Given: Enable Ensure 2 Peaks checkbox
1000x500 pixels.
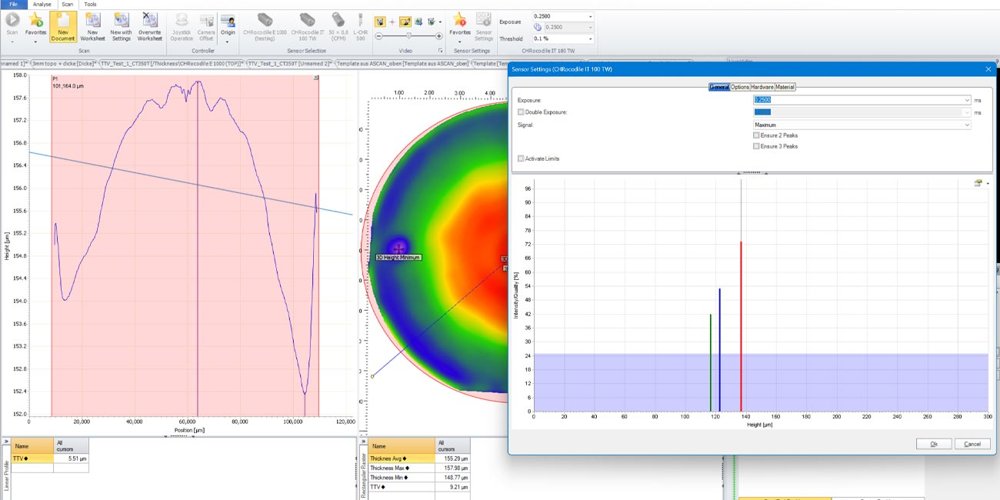Looking at the screenshot, I should click(756, 135).
